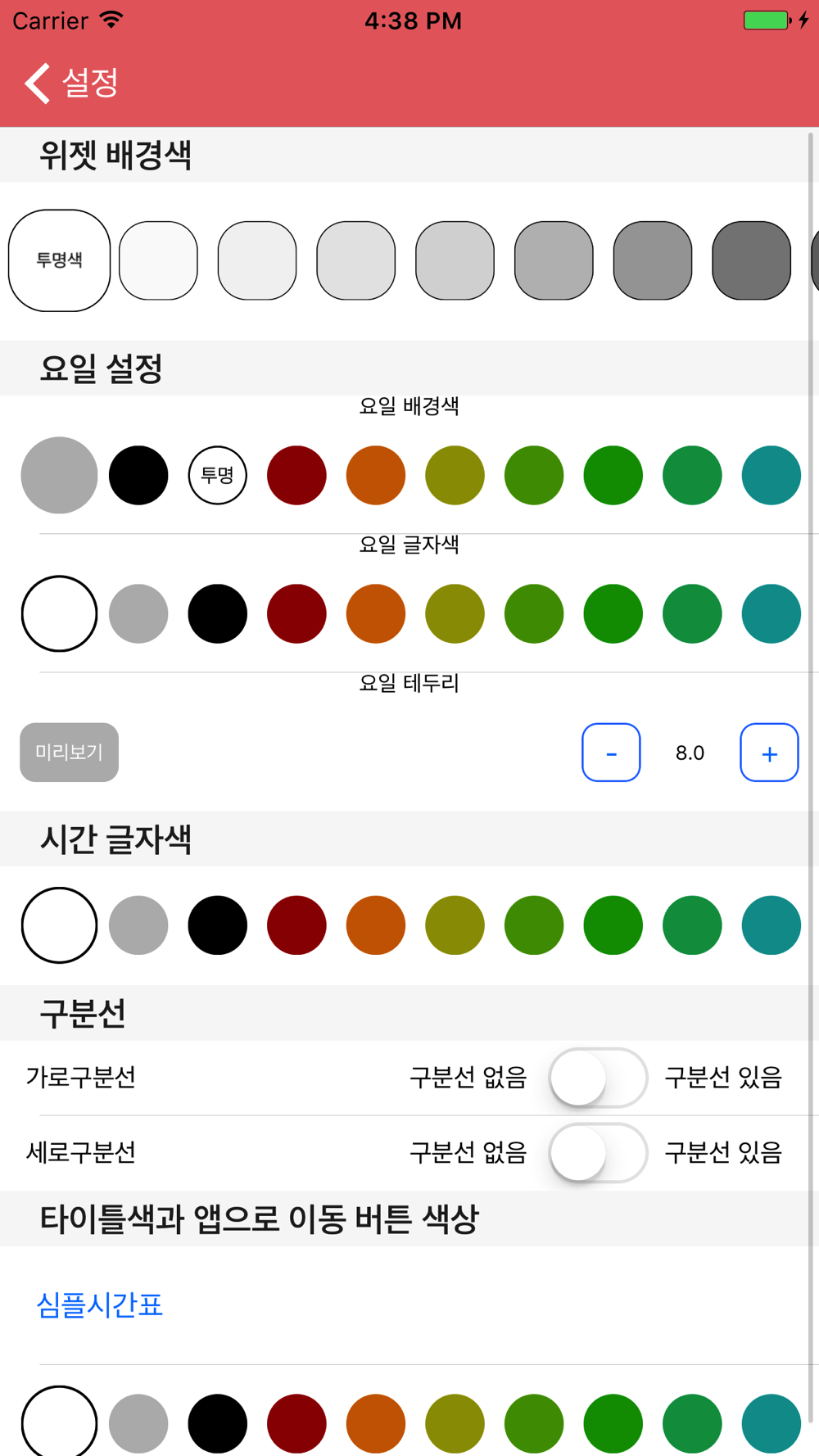This screenshot has width=819, height=1456.
Task: Select teal in the 시간 글자색 row
Action: 771,925
